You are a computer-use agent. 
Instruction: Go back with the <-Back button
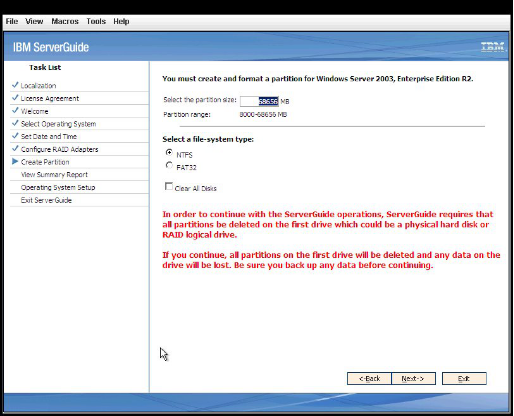[369, 379]
